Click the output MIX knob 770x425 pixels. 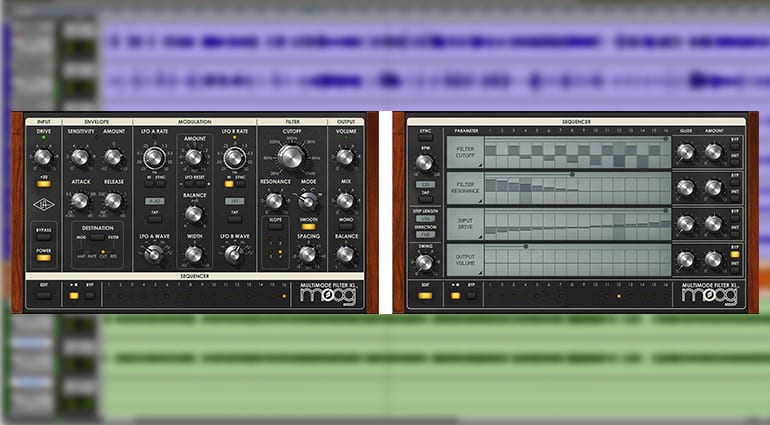(x=346, y=201)
